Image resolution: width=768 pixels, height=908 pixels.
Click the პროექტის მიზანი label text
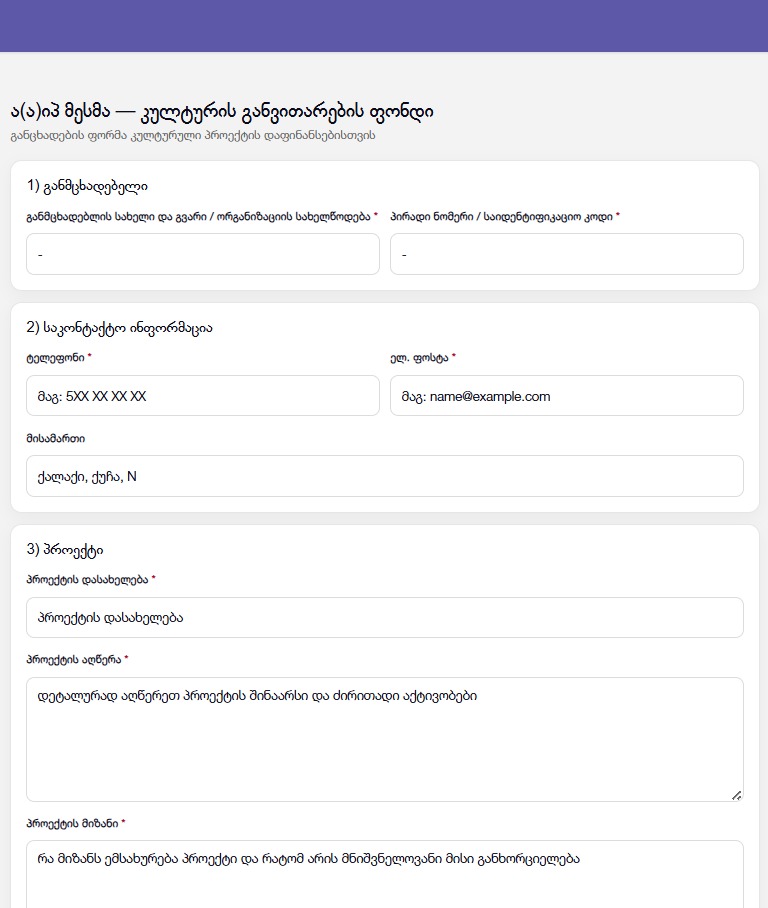72,823
